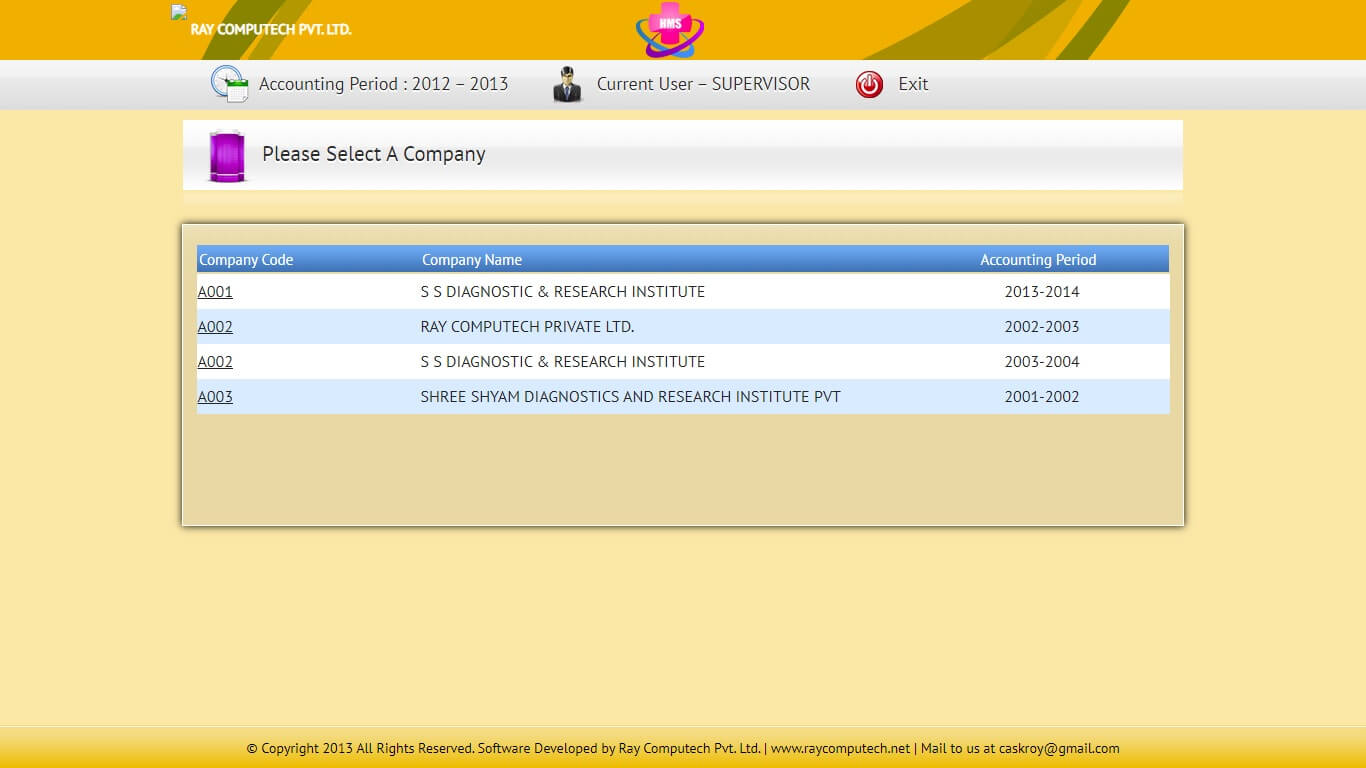Click the 2001-2002 accounting period cell
The height and width of the screenshot is (768, 1366).
pos(1042,397)
